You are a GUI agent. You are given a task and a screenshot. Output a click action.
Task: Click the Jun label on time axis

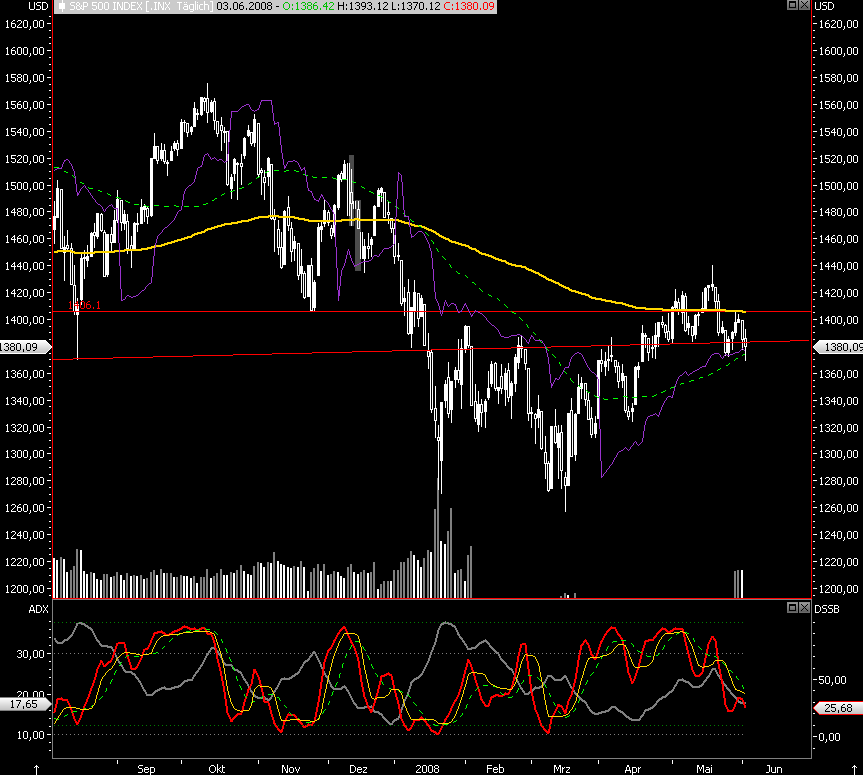point(774,769)
